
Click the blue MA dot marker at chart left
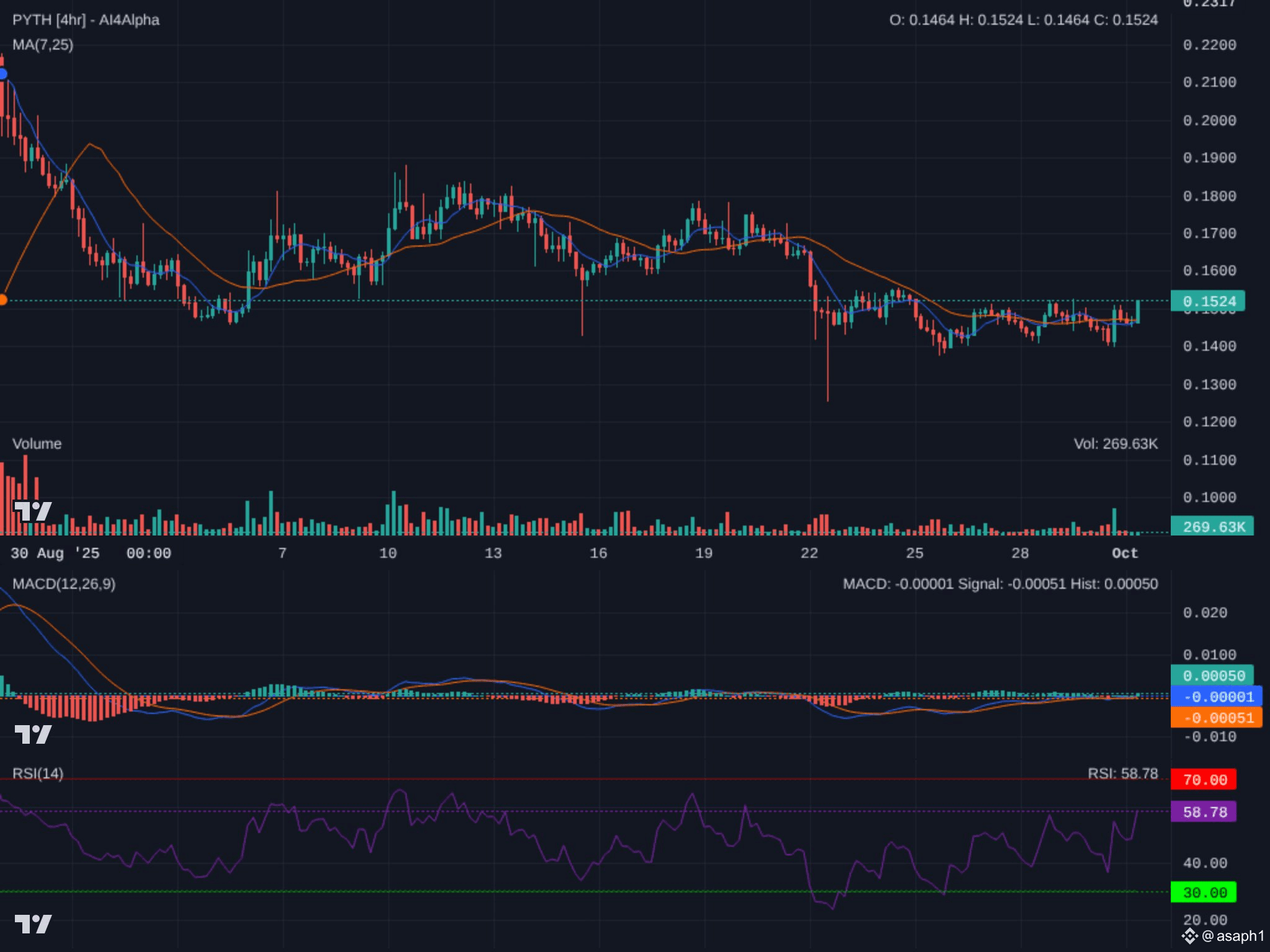click(3, 74)
